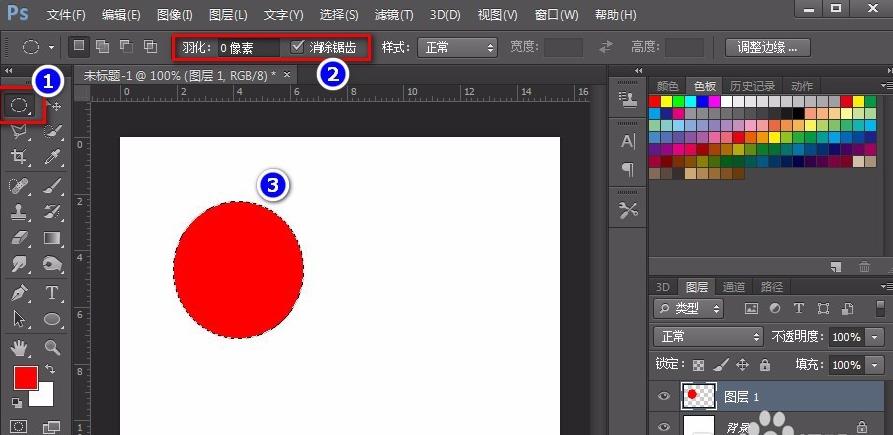Open tool preset picker dropdown arrow

click(x=51, y=47)
